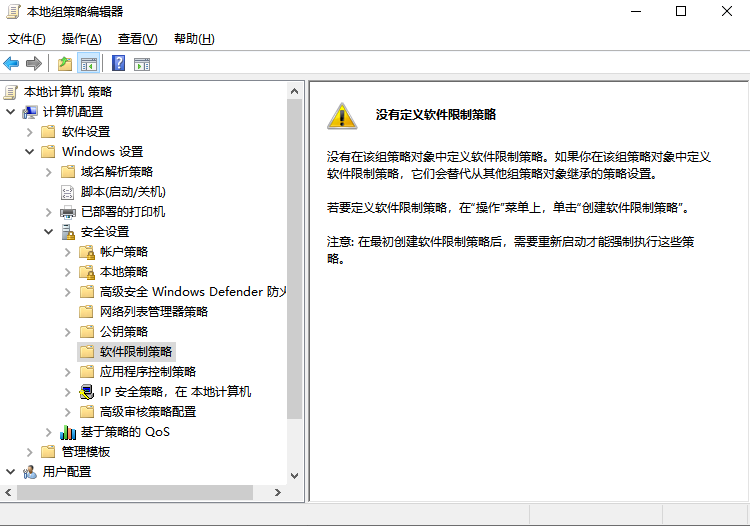750x526 pixels.
Task: Open Help via the question mark icon
Action: click(x=118, y=63)
